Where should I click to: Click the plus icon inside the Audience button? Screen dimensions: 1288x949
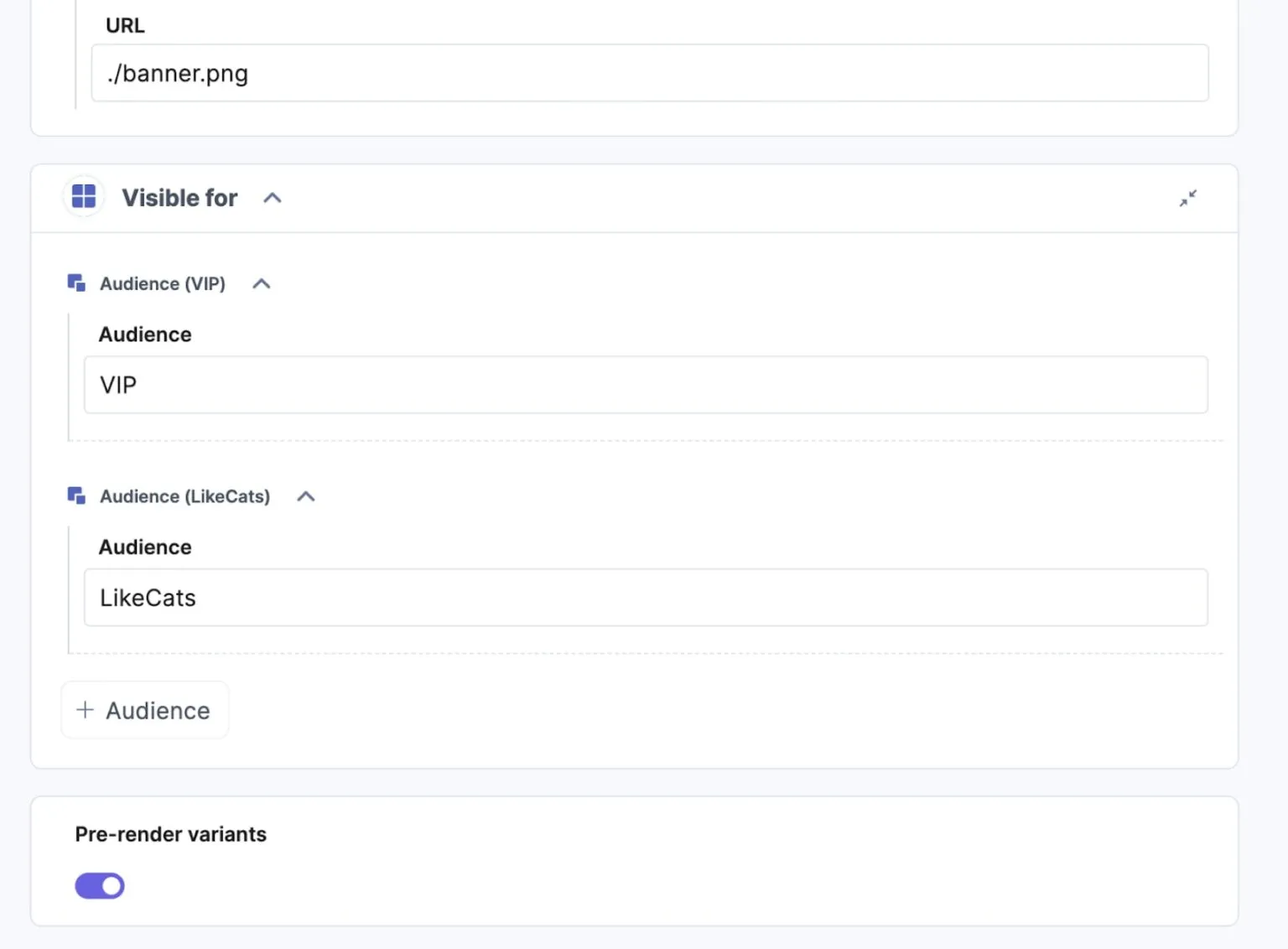coord(85,710)
